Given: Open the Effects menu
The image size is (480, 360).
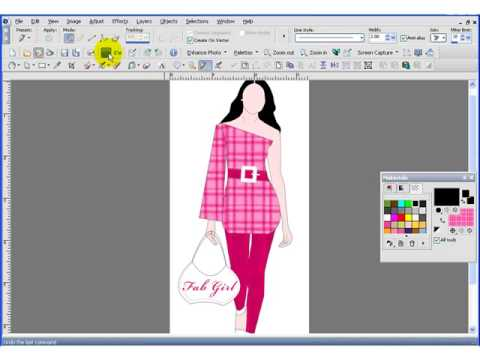Looking at the screenshot, I should pyautogui.click(x=120, y=21).
